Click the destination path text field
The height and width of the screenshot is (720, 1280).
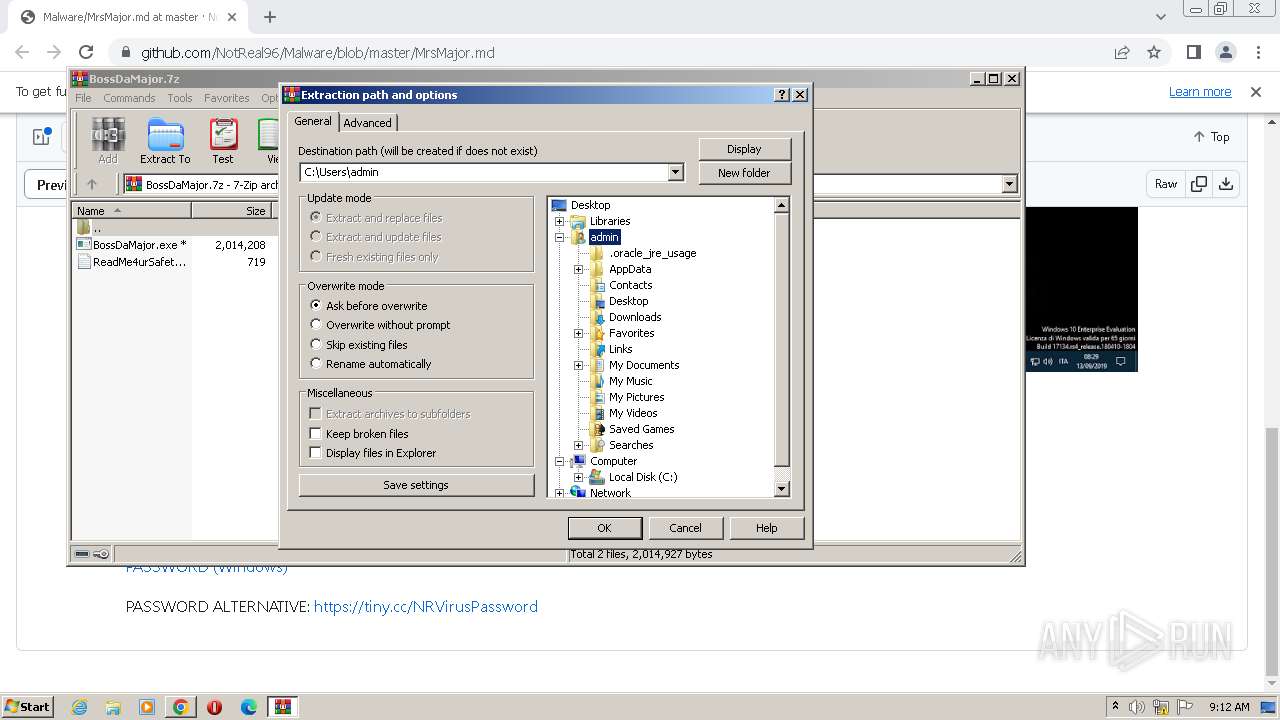coord(483,172)
